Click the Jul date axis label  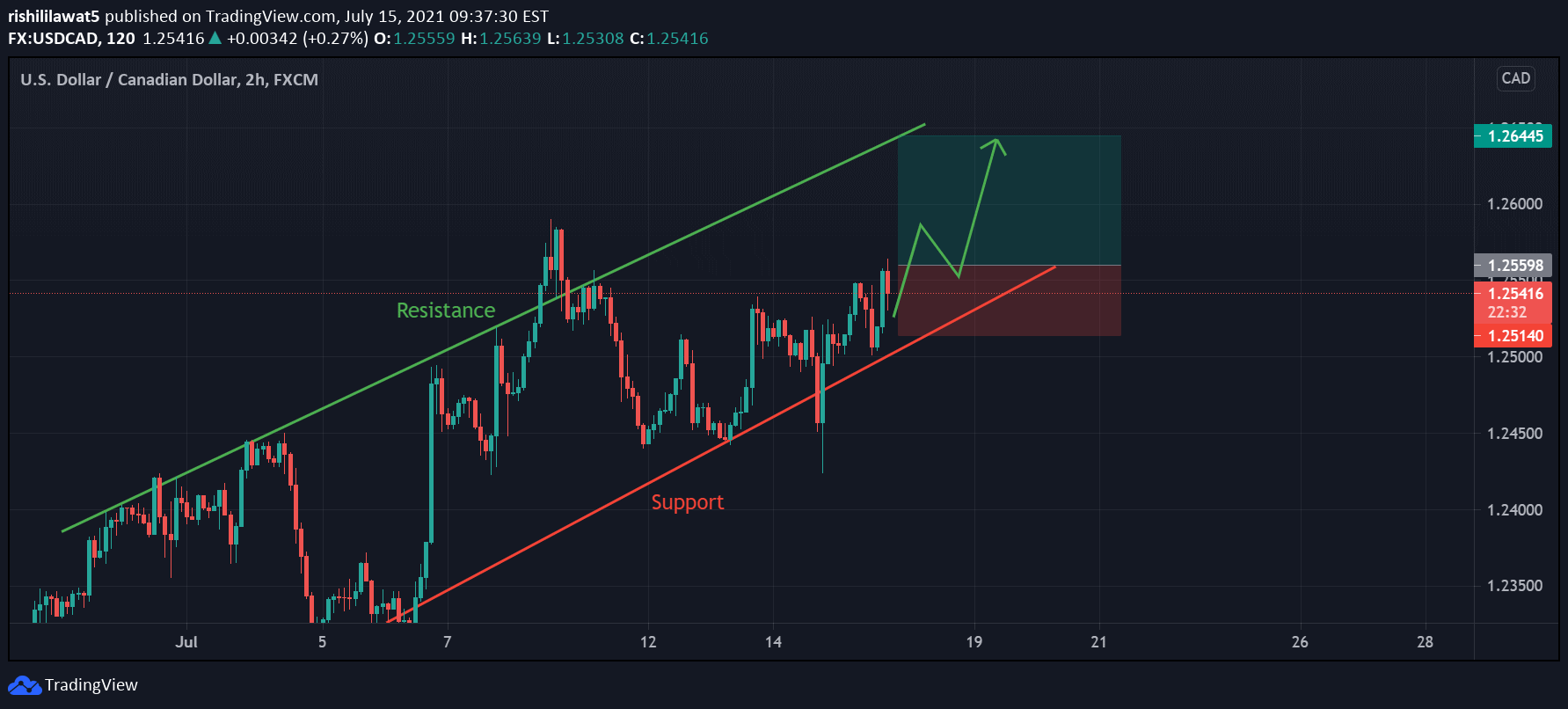186,641
